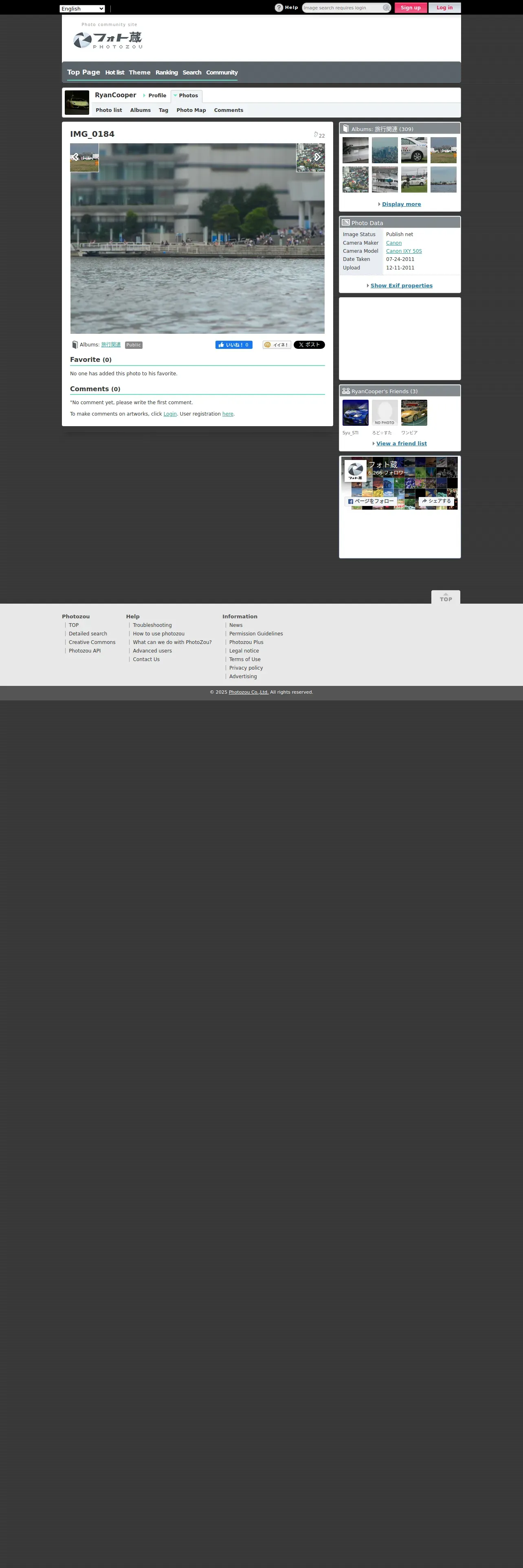Open Syu_STI friend thumbnail

pos(356,413)
